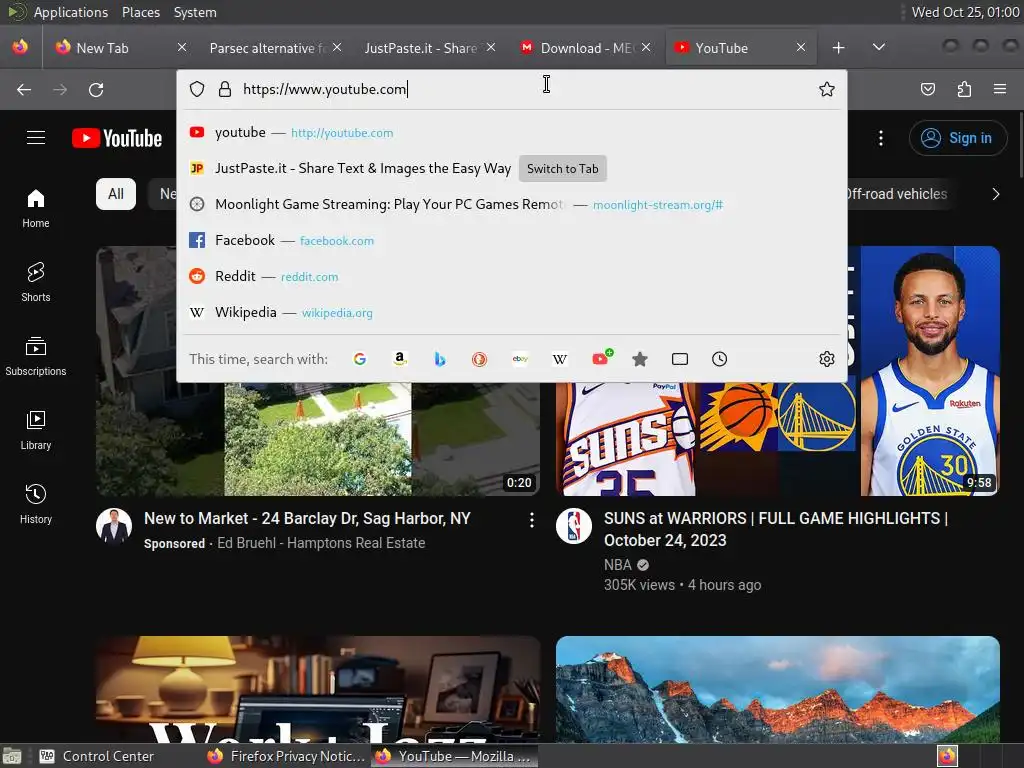Viewport: 1024px width, 768px height.
Task: Open NBA channel name link
Action: point(618,565)
